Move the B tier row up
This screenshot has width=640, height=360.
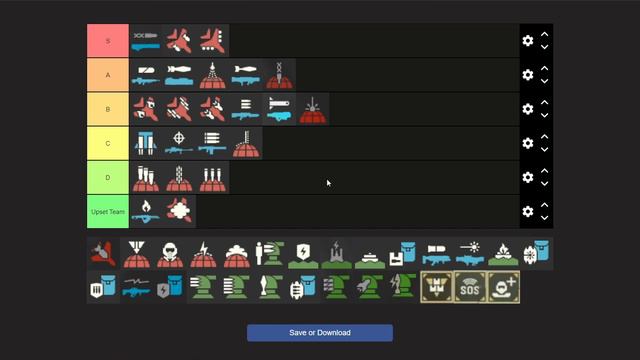[x=544, y=103]
